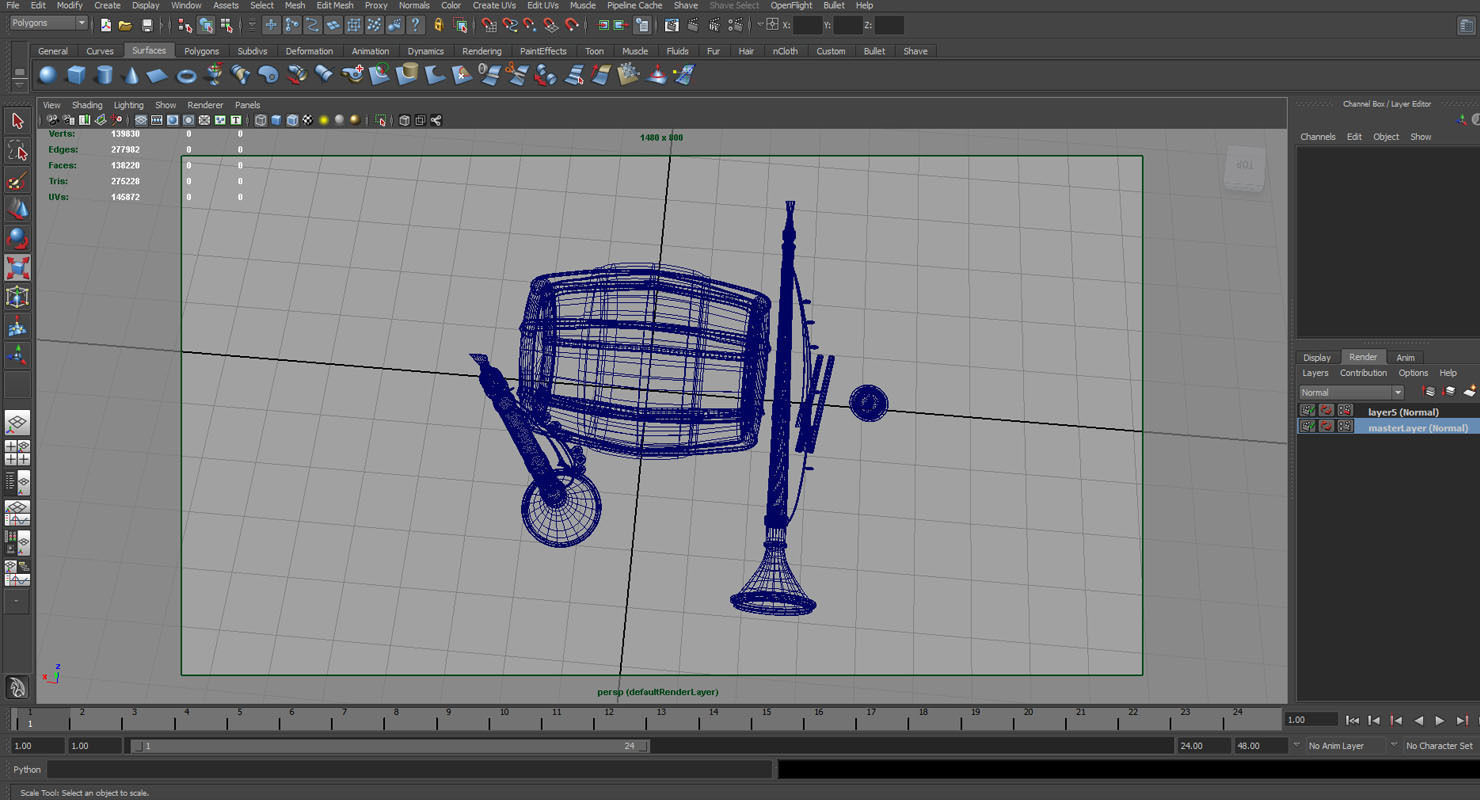Click the current frame field showing 1.00
Viewport: 1480px width, 800px height.
click(1311, 720)
